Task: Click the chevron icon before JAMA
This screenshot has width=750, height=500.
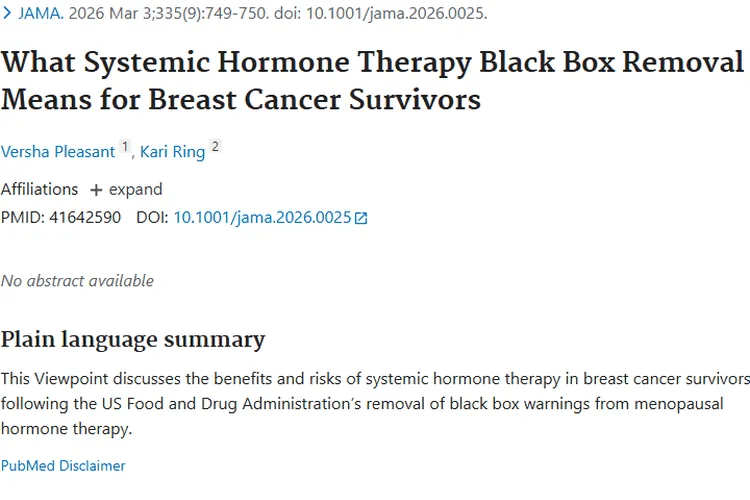Action: click(x=7, y=14)
